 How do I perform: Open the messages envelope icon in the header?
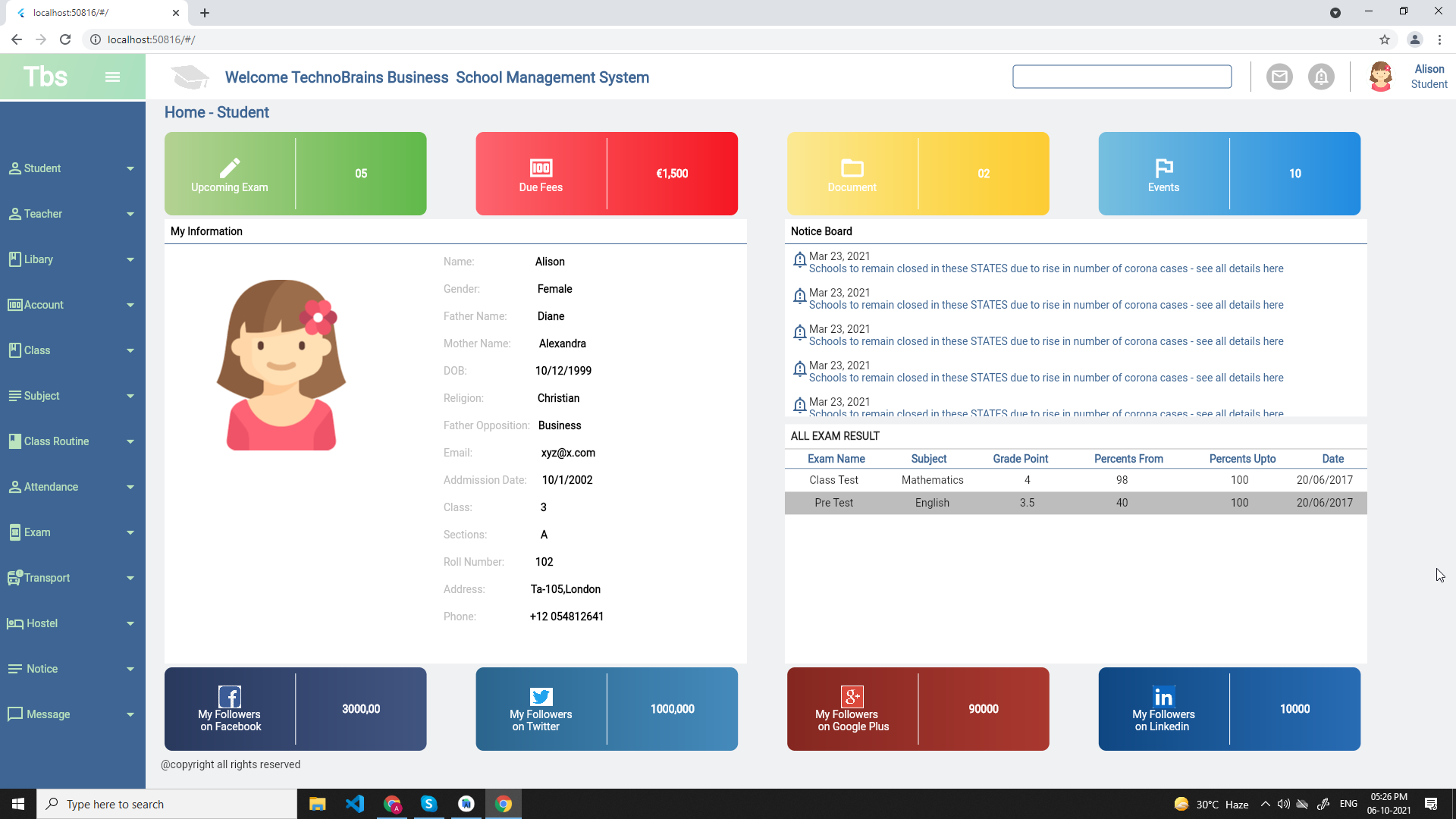1279,77
